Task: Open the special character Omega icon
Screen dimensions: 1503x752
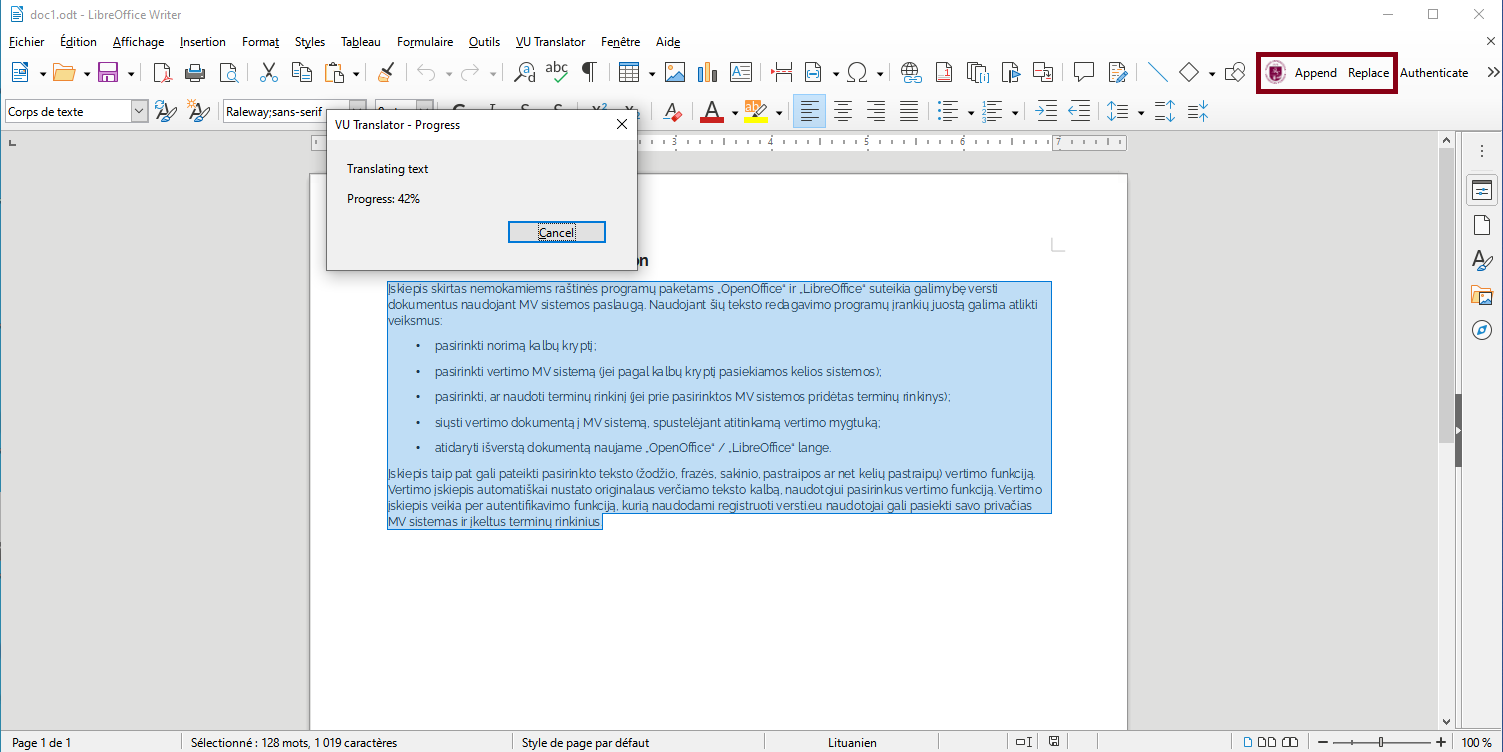Action: (857, 72)
